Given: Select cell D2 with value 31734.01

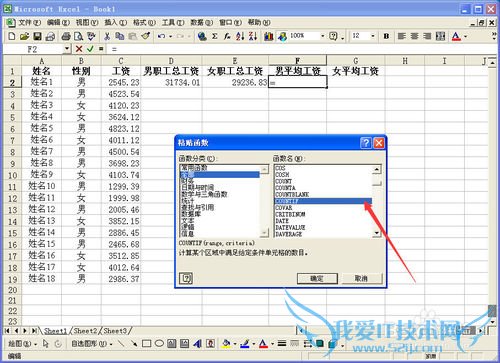Looking at the screenshot, I should click(171, 82).
